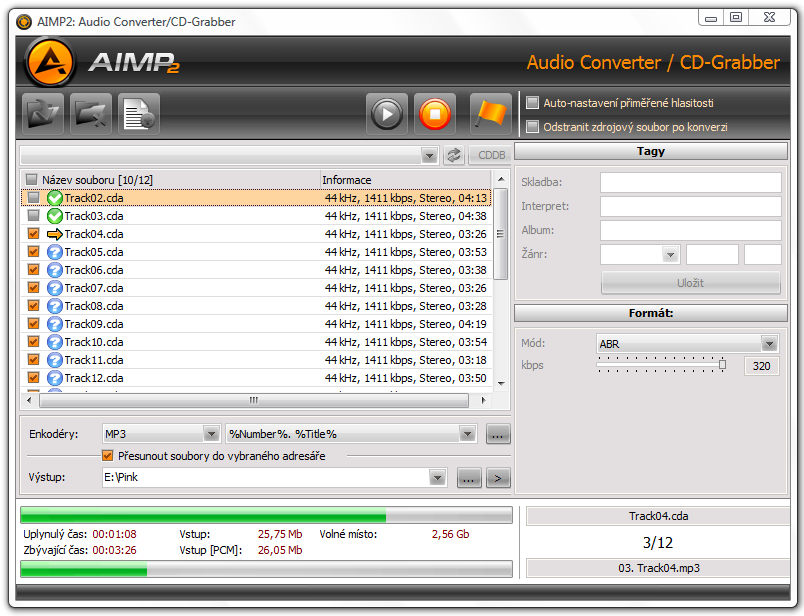Click the CDDB button
The image size is (804, 616).
(491, 155)
